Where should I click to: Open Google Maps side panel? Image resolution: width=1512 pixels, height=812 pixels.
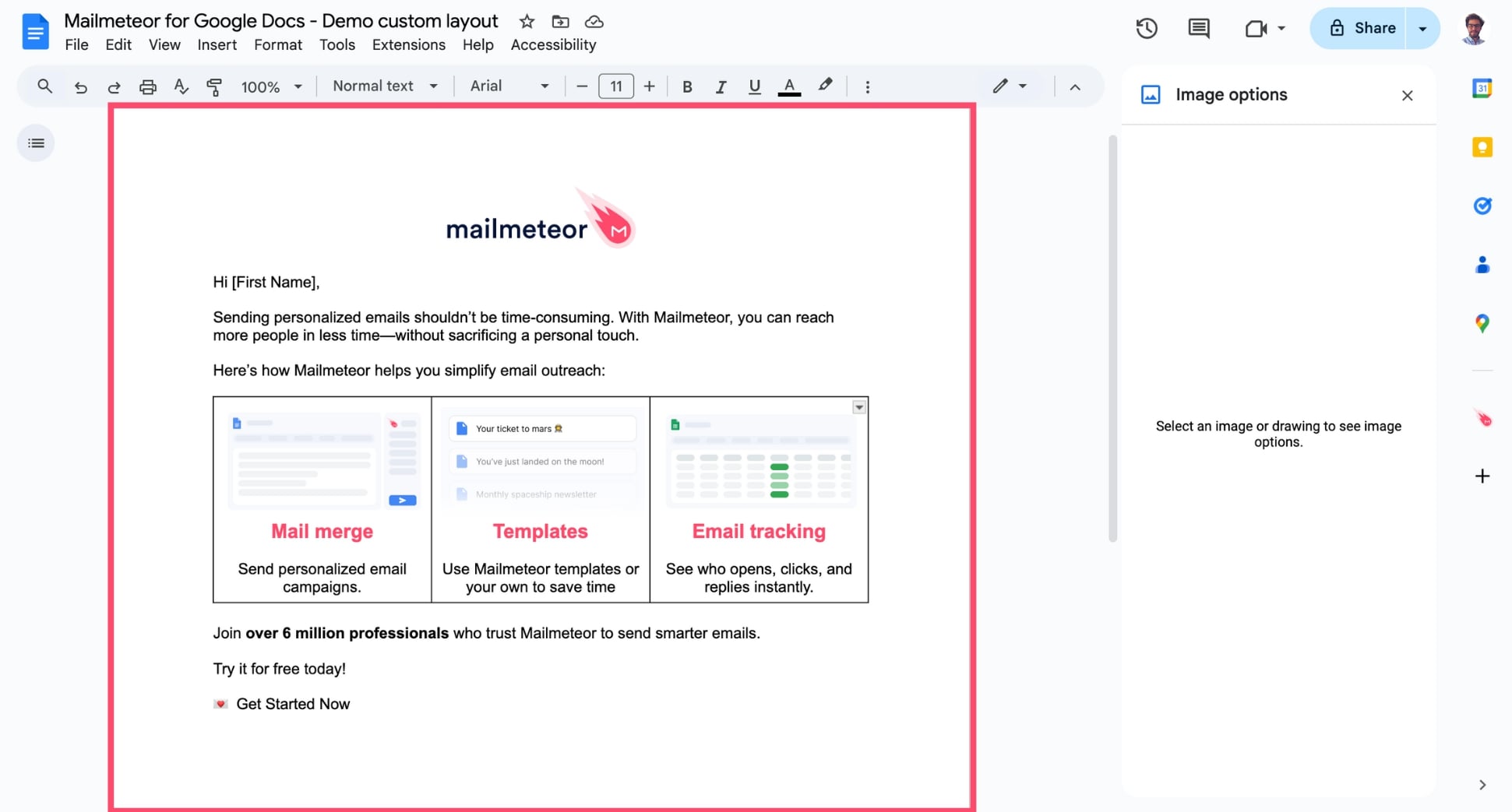[1482, 323]
